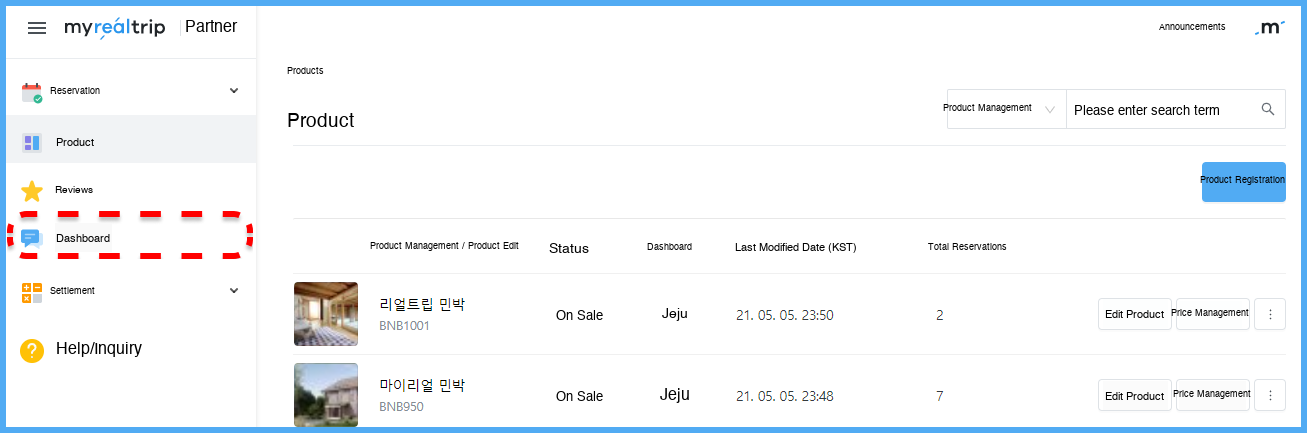
Task: Expand the Settlement menu chevron
Action: click(x=234, y=291)
